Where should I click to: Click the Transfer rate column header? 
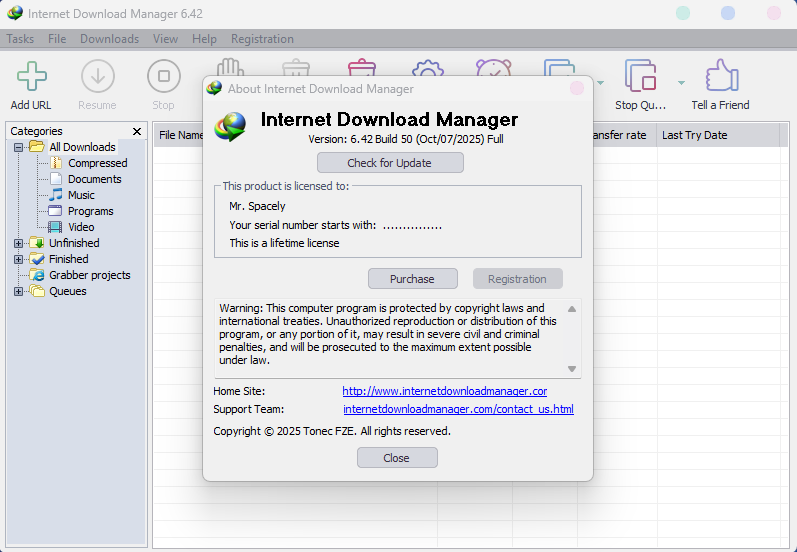coord(625,135)
